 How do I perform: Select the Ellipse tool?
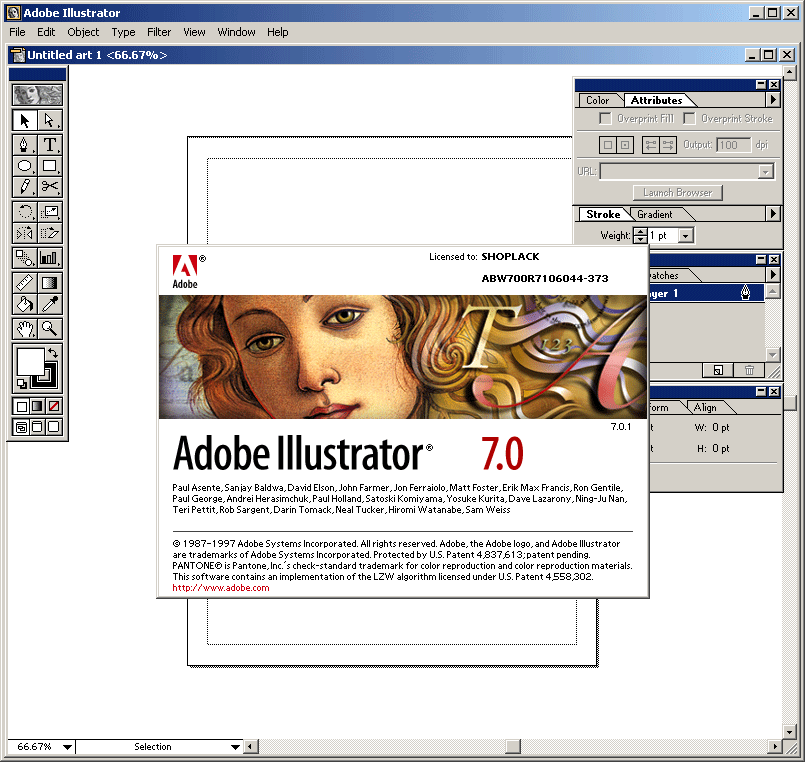24,166
